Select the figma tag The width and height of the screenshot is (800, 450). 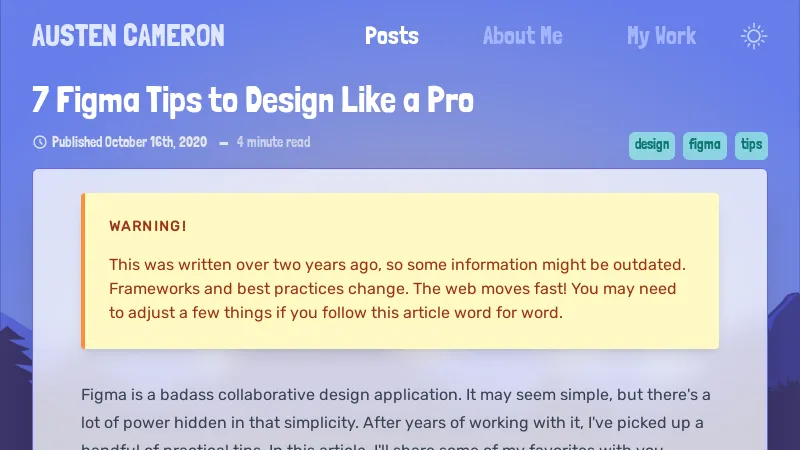(705, 145)
